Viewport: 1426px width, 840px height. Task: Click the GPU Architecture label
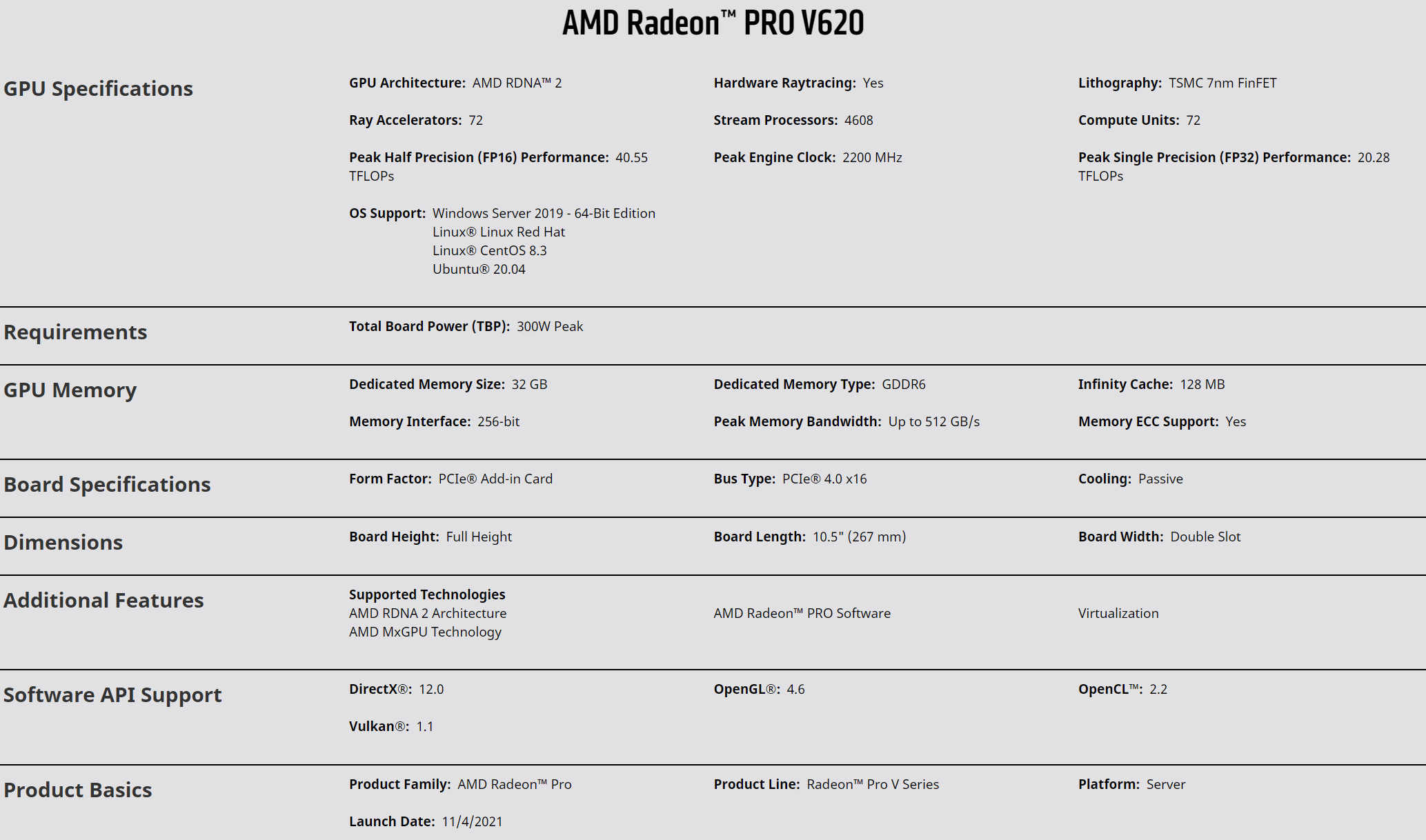click(x=407, y=83)
